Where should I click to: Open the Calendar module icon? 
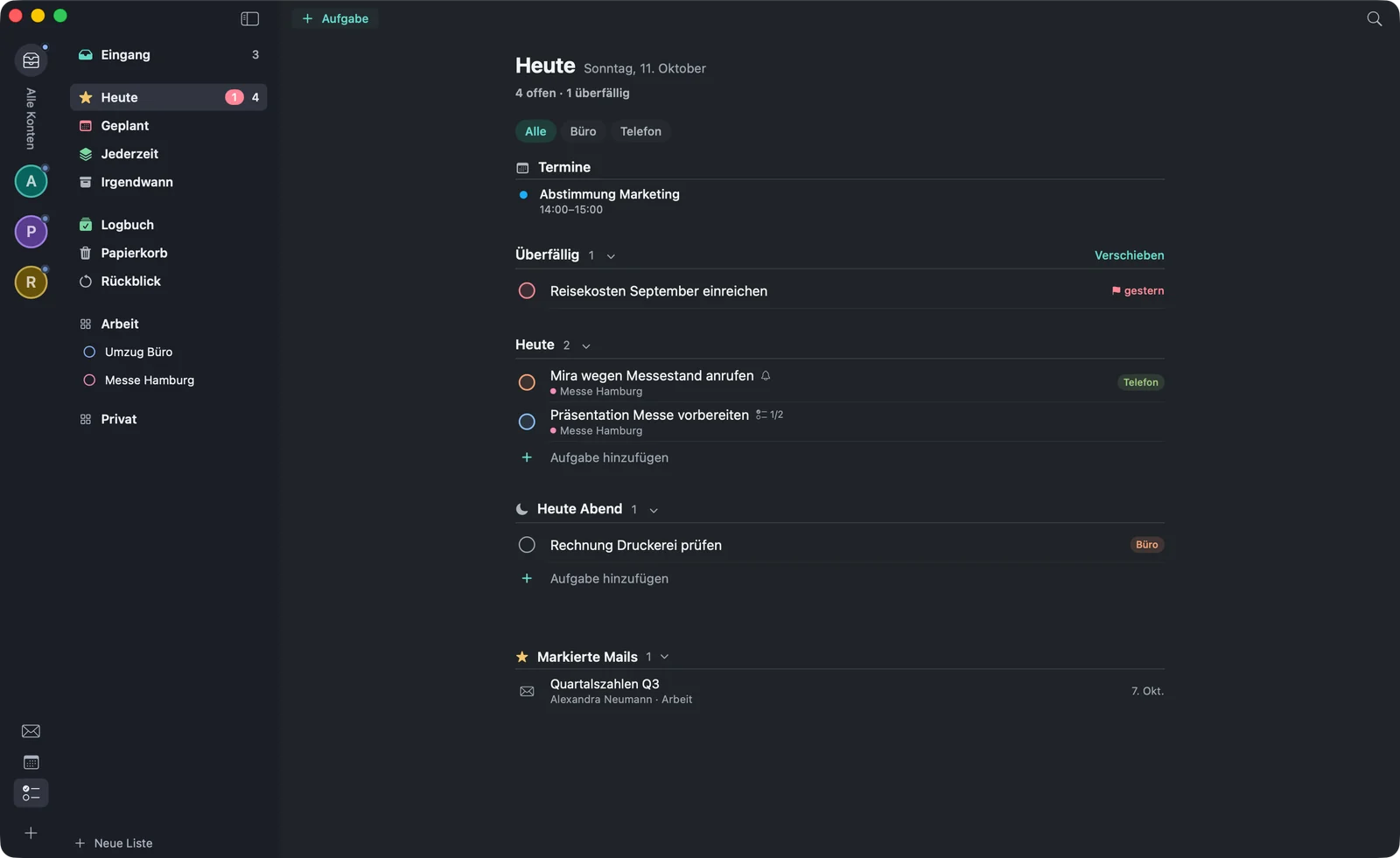point(31,763)
